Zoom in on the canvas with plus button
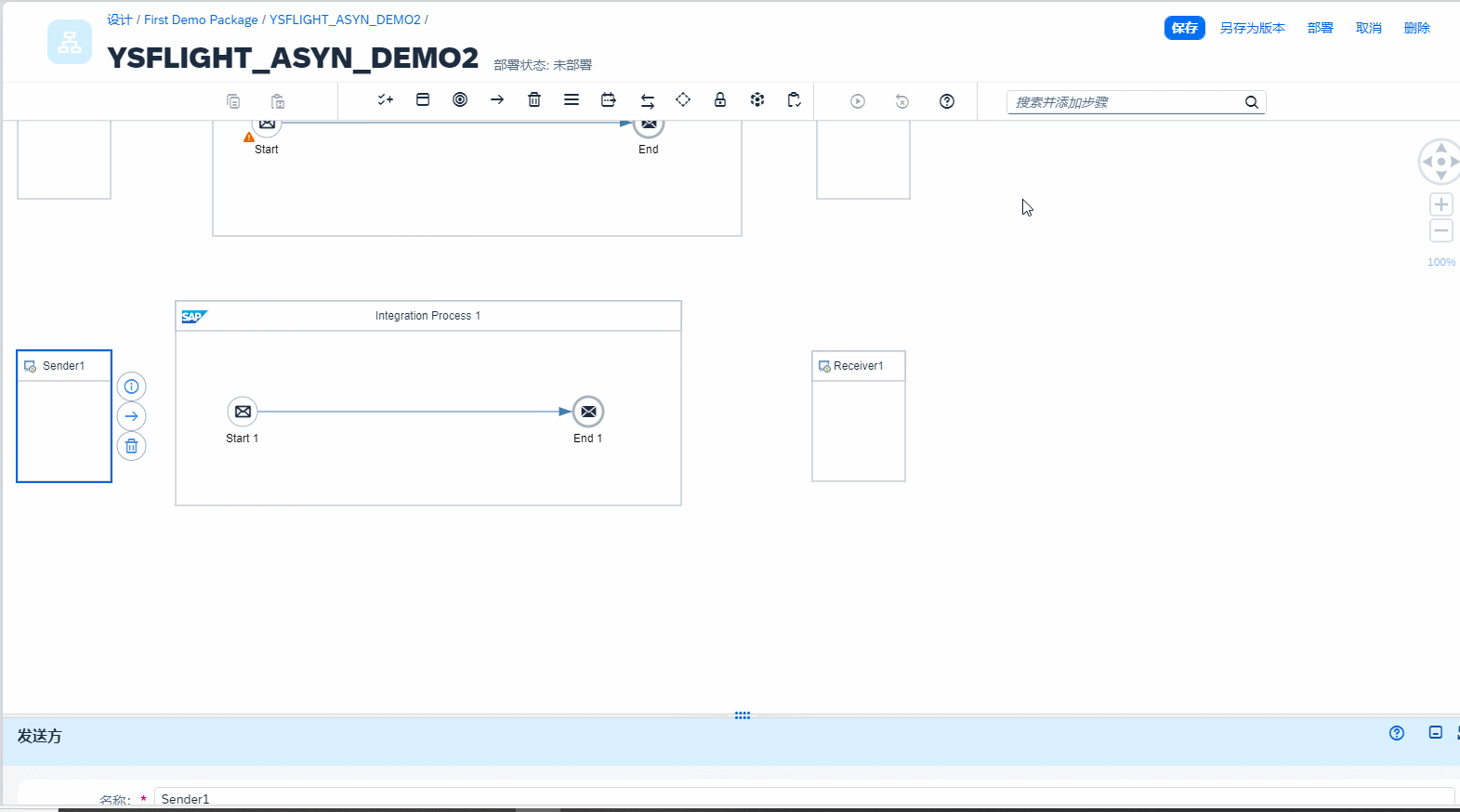Viewport: 1460px width, 812px height. 1441,204
